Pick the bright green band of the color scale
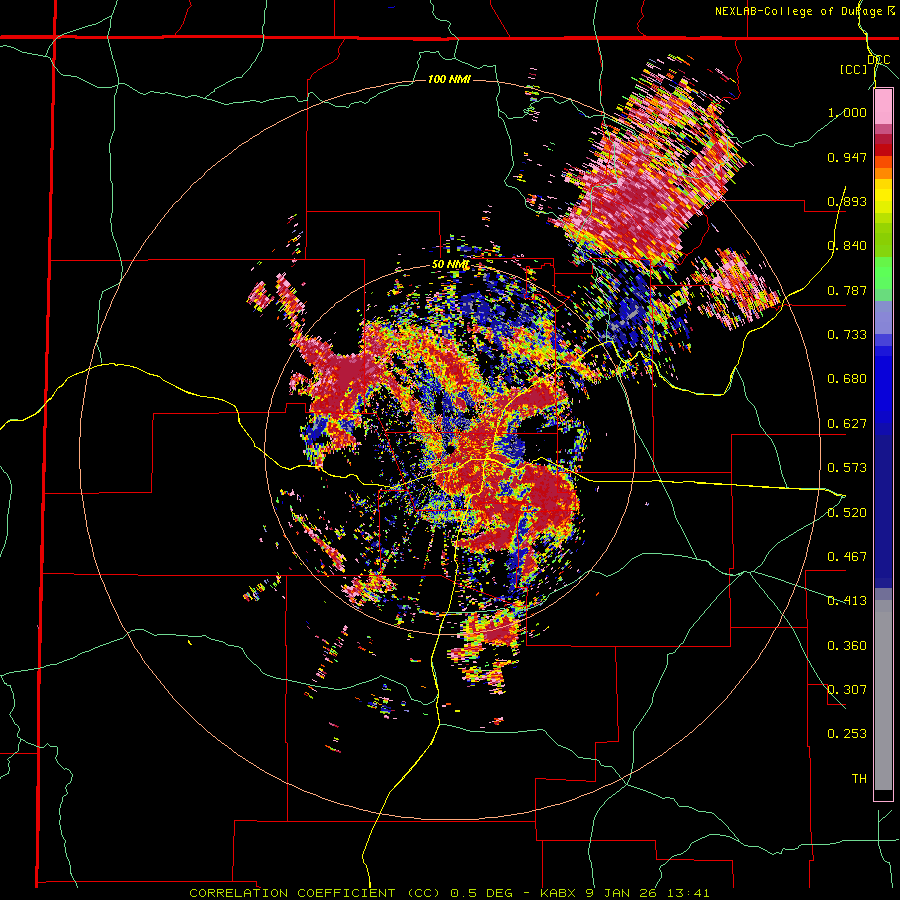Screen dimensions: 900x900 883,272
